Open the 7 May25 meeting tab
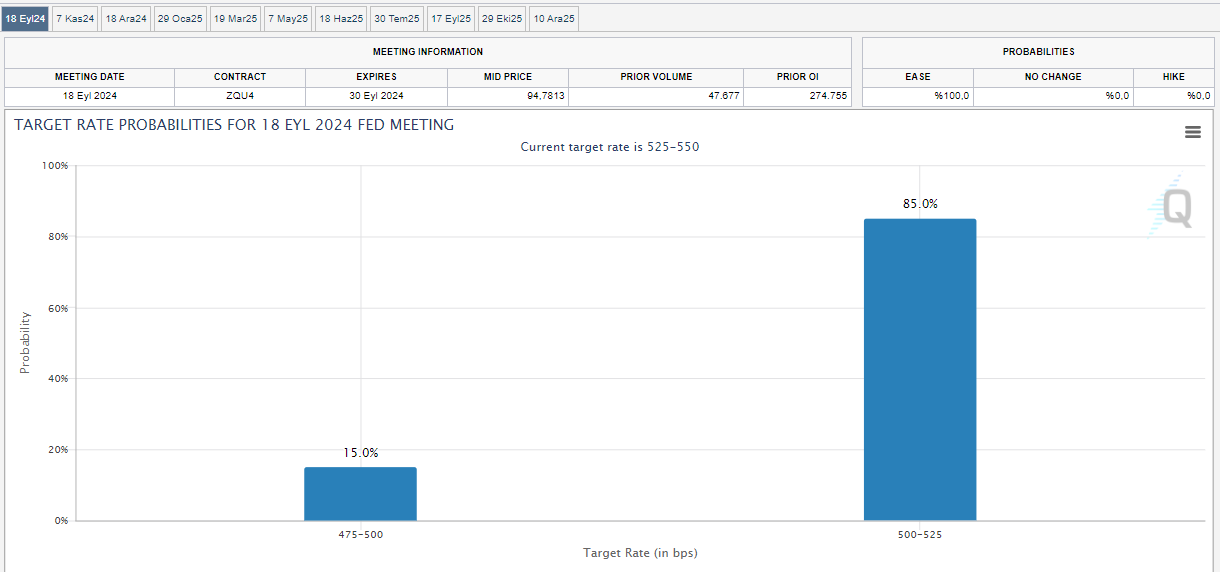The width and height of the screenshot is (1220, 572). [288, 19]
